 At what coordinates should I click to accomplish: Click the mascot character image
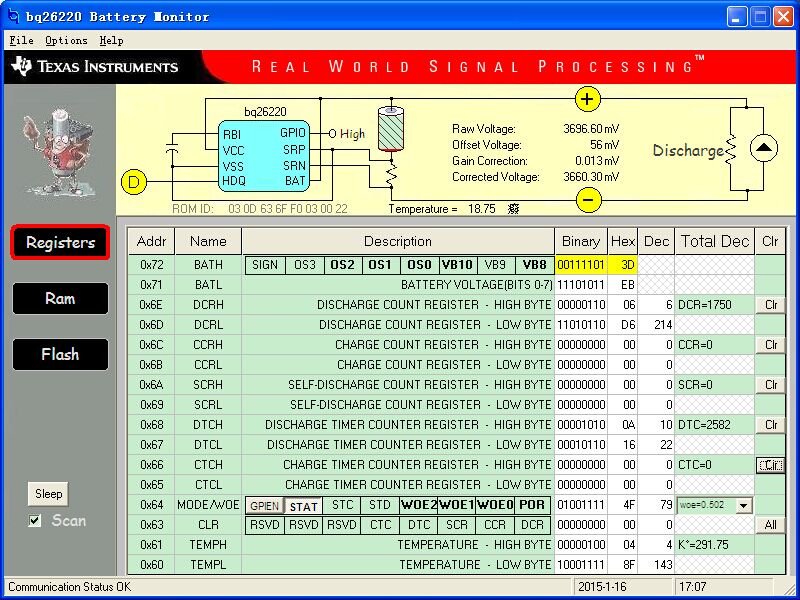tap(59, 151)
